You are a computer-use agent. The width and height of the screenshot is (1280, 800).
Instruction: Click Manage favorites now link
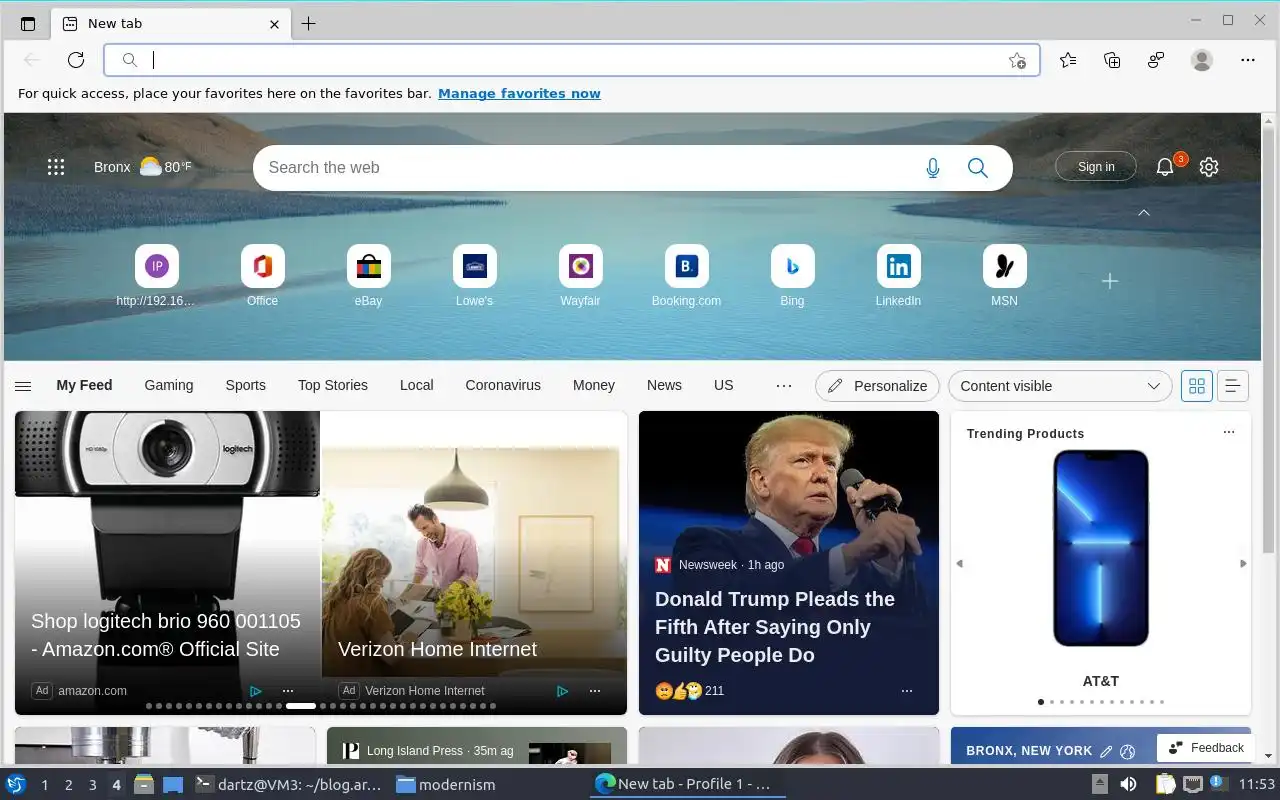(519, 94)
